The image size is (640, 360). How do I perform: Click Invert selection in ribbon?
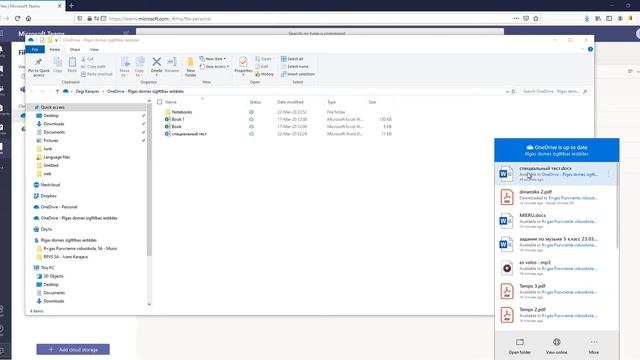click(x=298, y=74)
